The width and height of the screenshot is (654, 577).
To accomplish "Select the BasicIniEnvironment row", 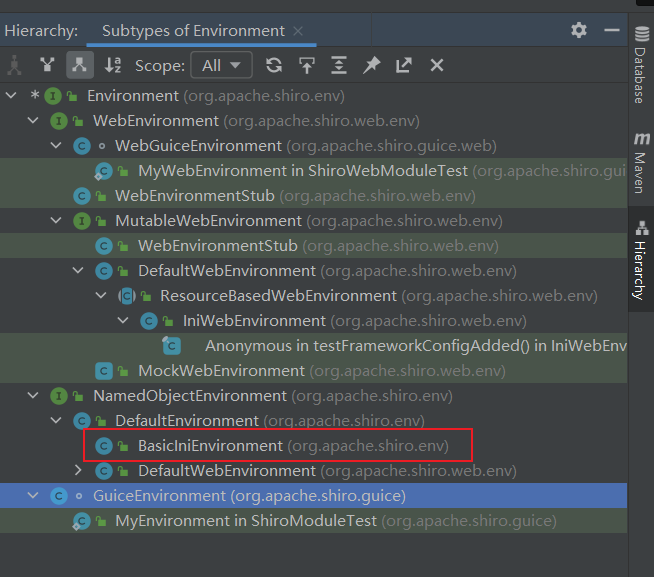I will pos(313,446).
